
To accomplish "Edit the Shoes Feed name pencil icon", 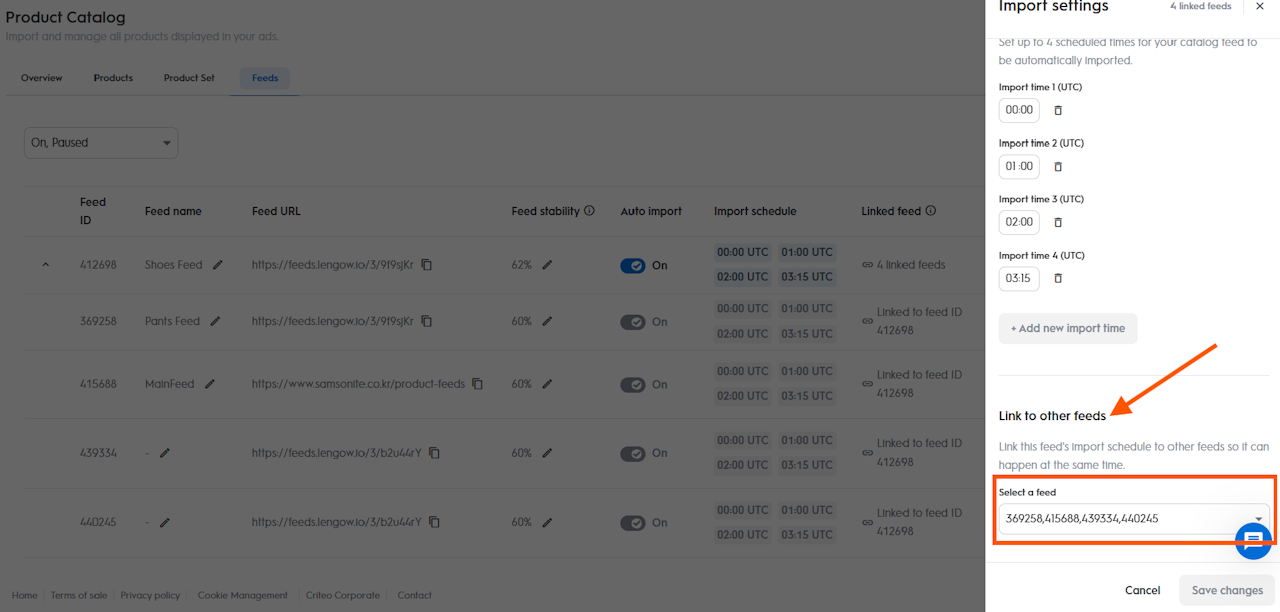I will [x=218, y=265].
